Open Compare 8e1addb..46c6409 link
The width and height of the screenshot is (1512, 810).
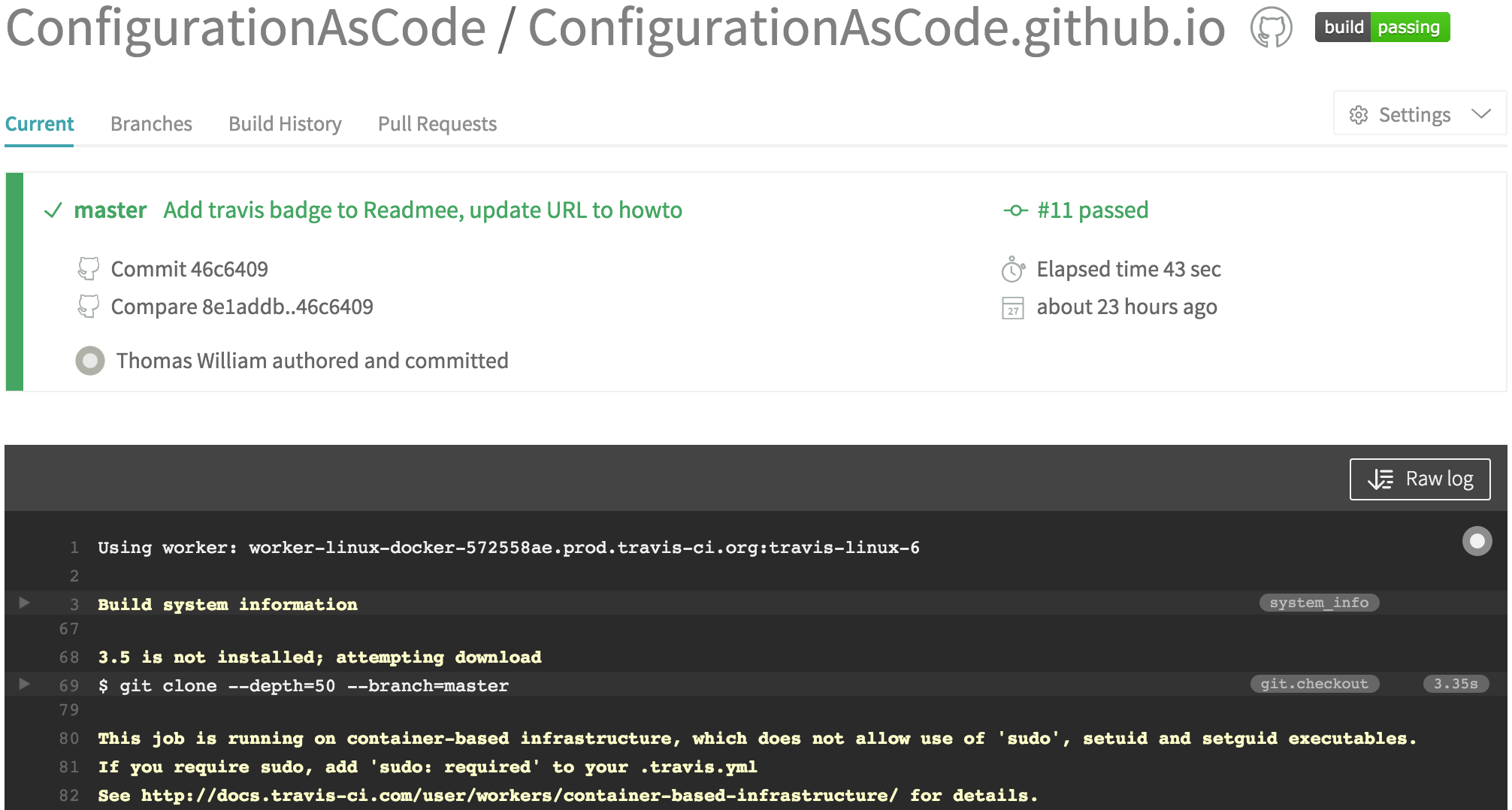(242, 307)
